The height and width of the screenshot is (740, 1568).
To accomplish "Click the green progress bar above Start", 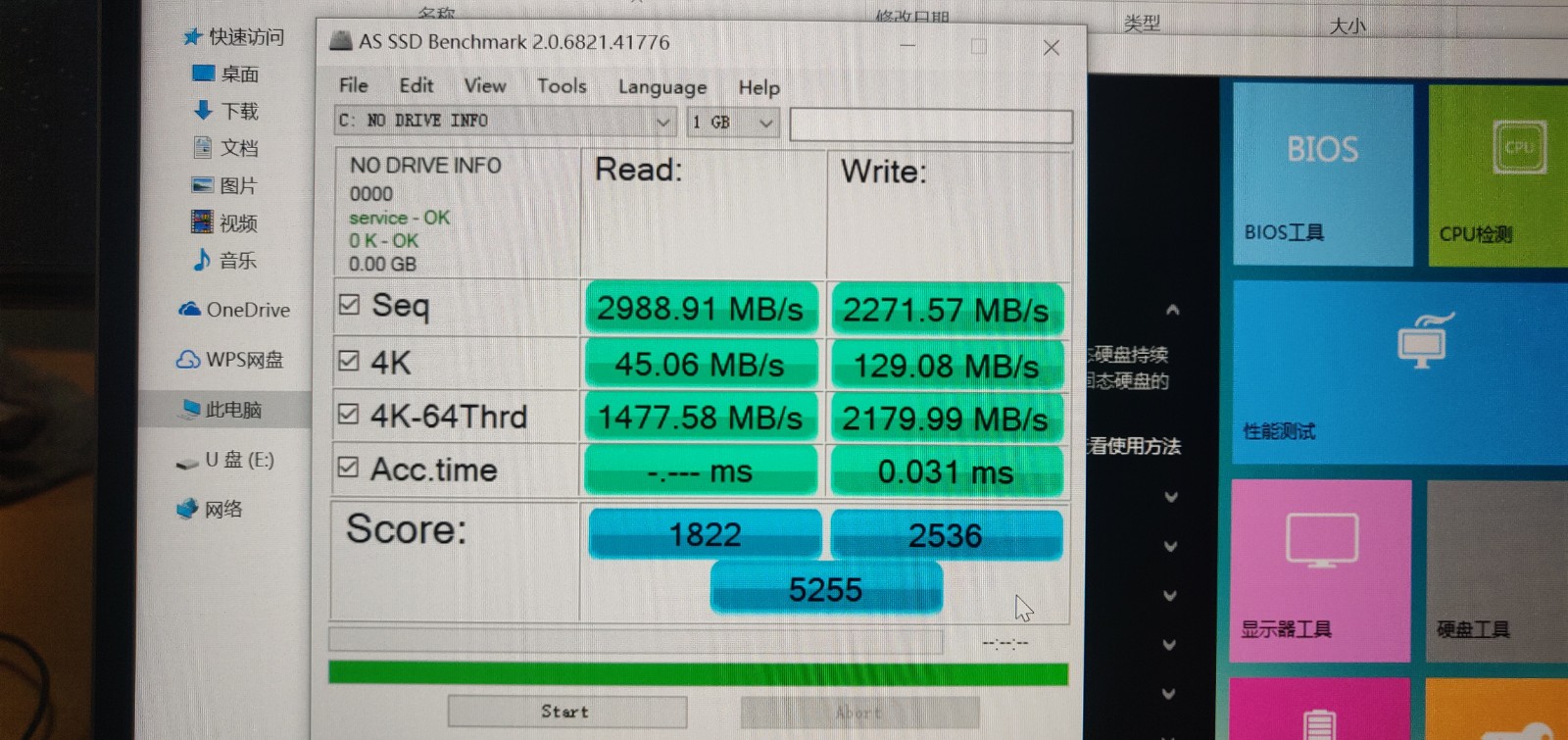I will pyautogui.click(x=698, y=673).
